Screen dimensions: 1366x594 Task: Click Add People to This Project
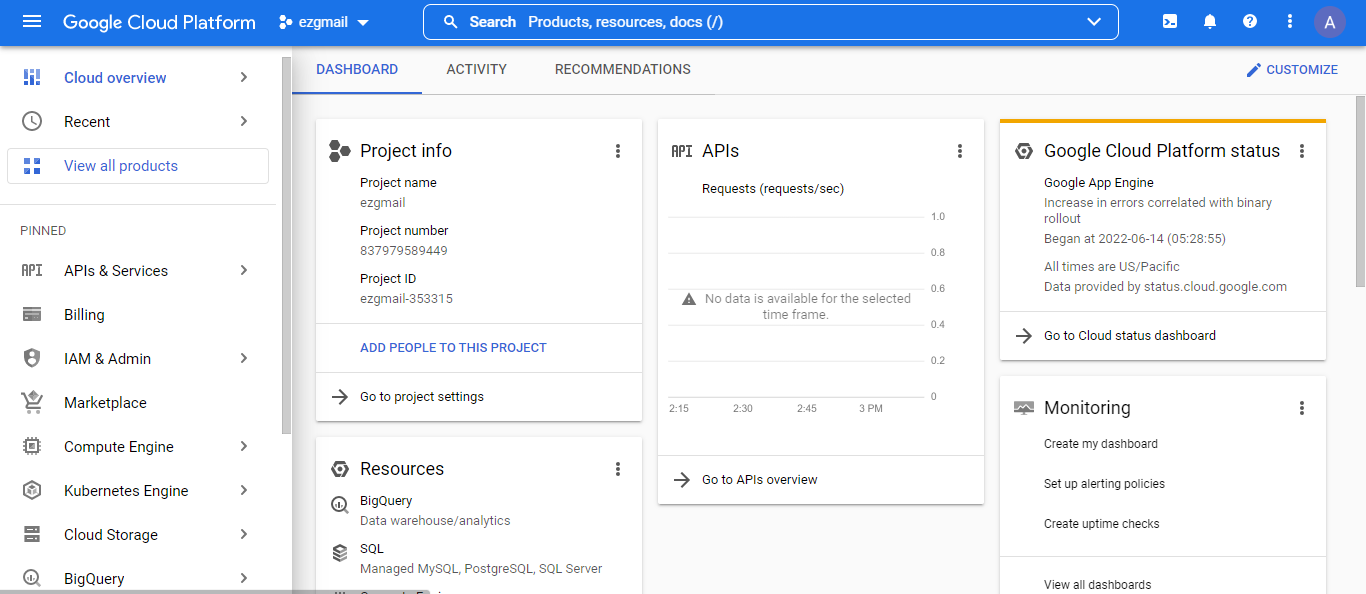[453, 348]
